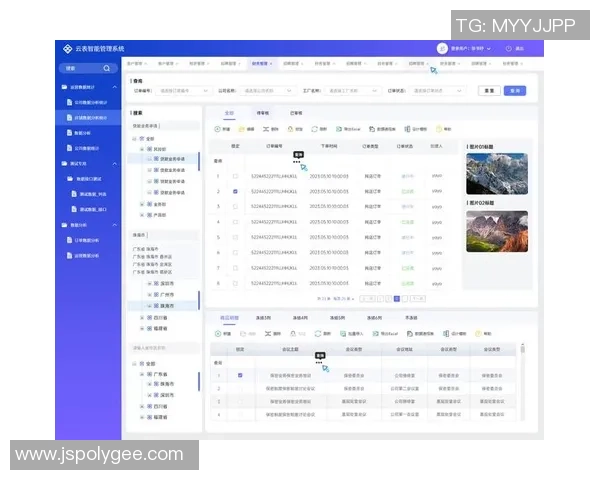This screenshot has width=600, height=480.
Task: Select the 冻结5列 tab in lower panel
Action: coord(337,318)
